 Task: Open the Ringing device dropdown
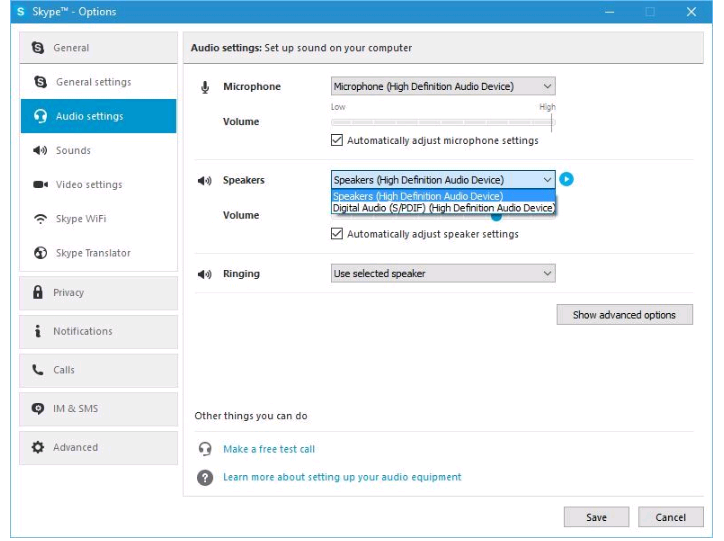tap(443, 273)
